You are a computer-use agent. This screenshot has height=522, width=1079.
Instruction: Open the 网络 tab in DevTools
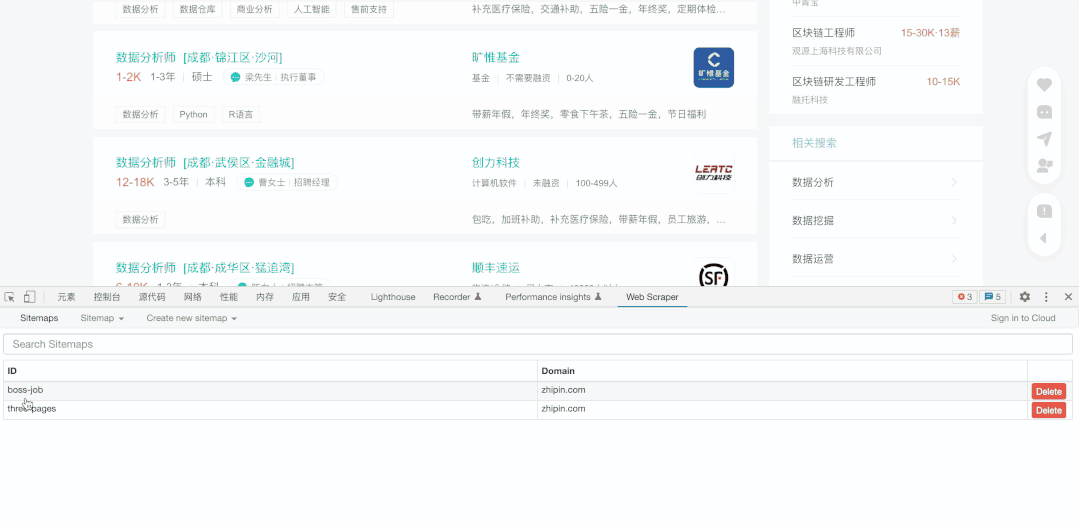193,297
